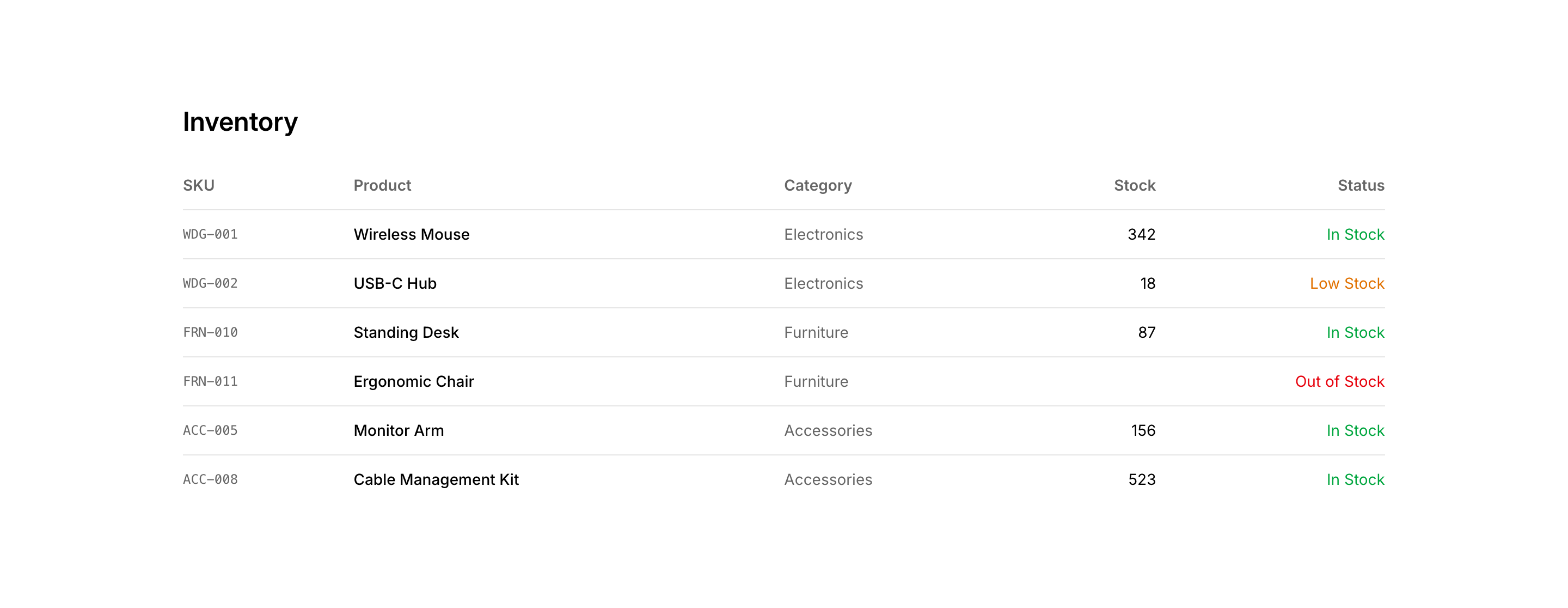Click the SKU column header
The height and width of the screenshot is (608, 1568).
[x=198, y=185]
